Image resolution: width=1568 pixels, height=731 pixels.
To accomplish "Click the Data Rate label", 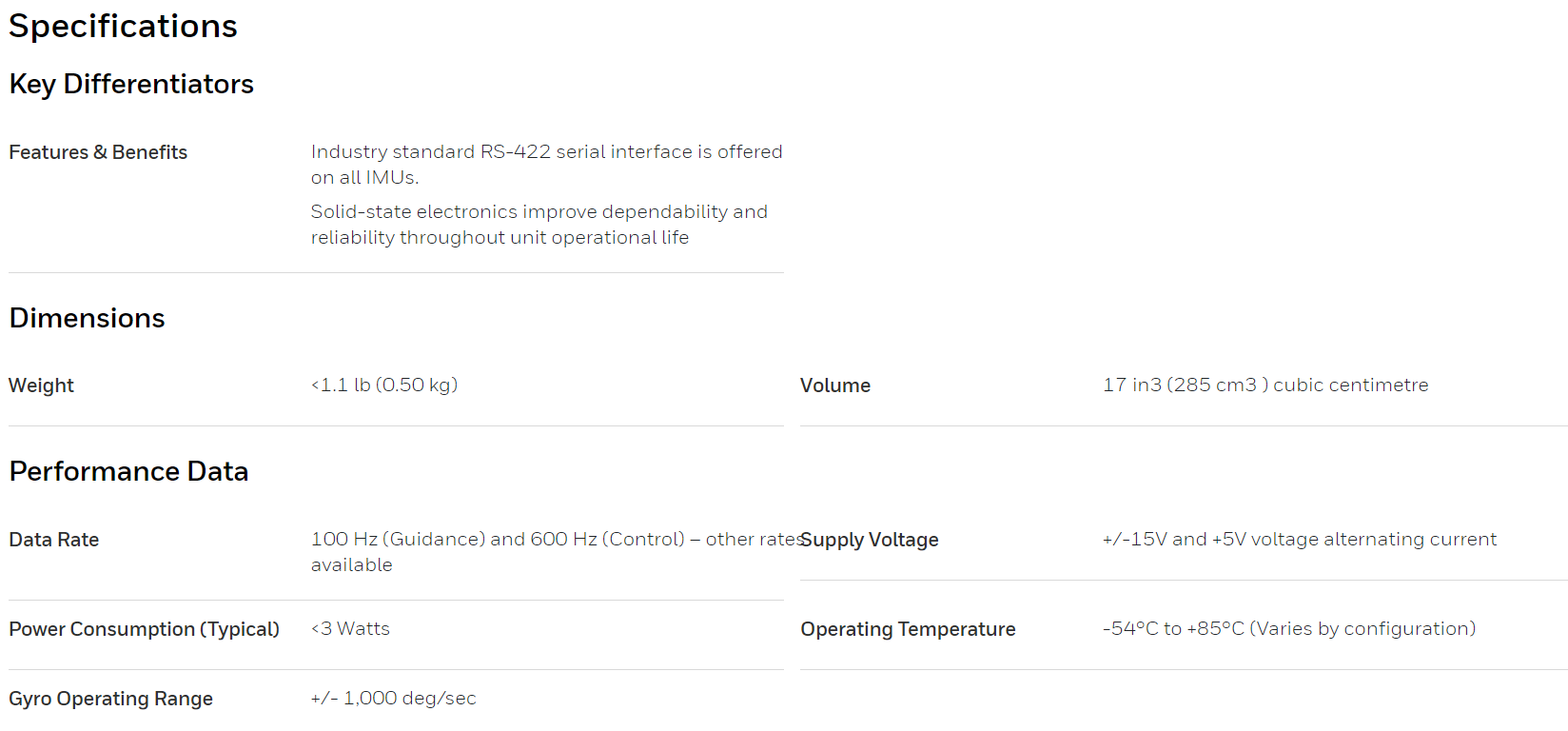I will click(x=54, y=540).
